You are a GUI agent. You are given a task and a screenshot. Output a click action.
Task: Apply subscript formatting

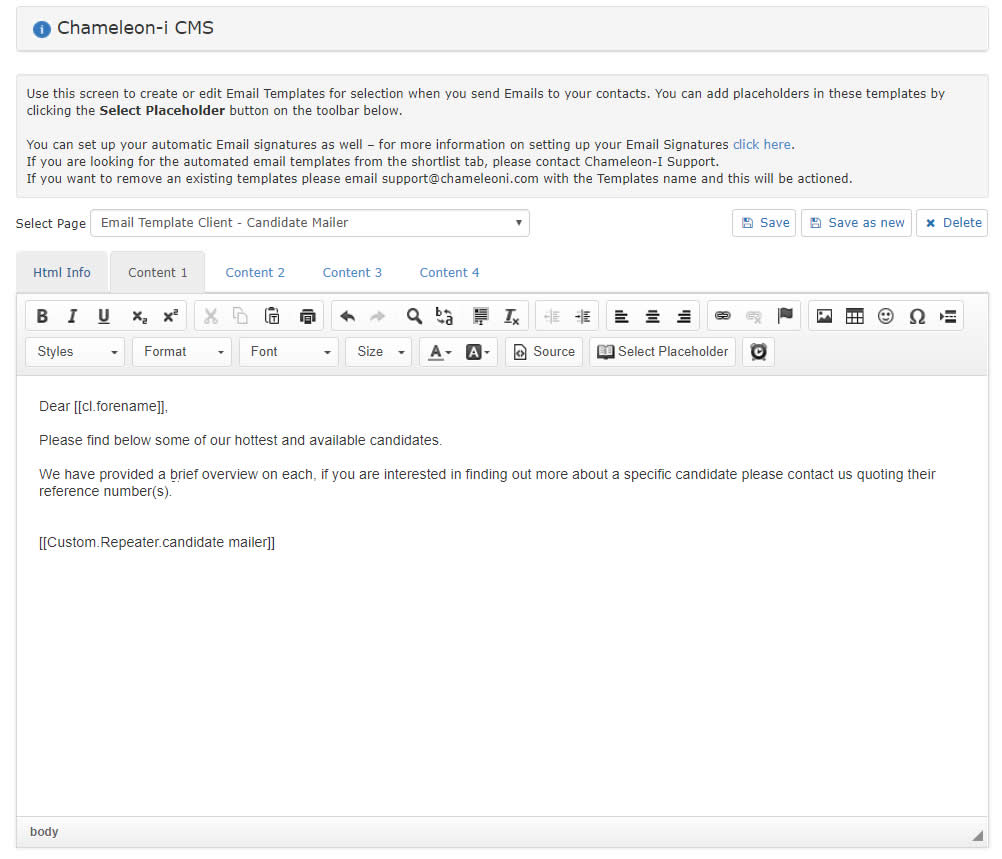click(139, 316)
